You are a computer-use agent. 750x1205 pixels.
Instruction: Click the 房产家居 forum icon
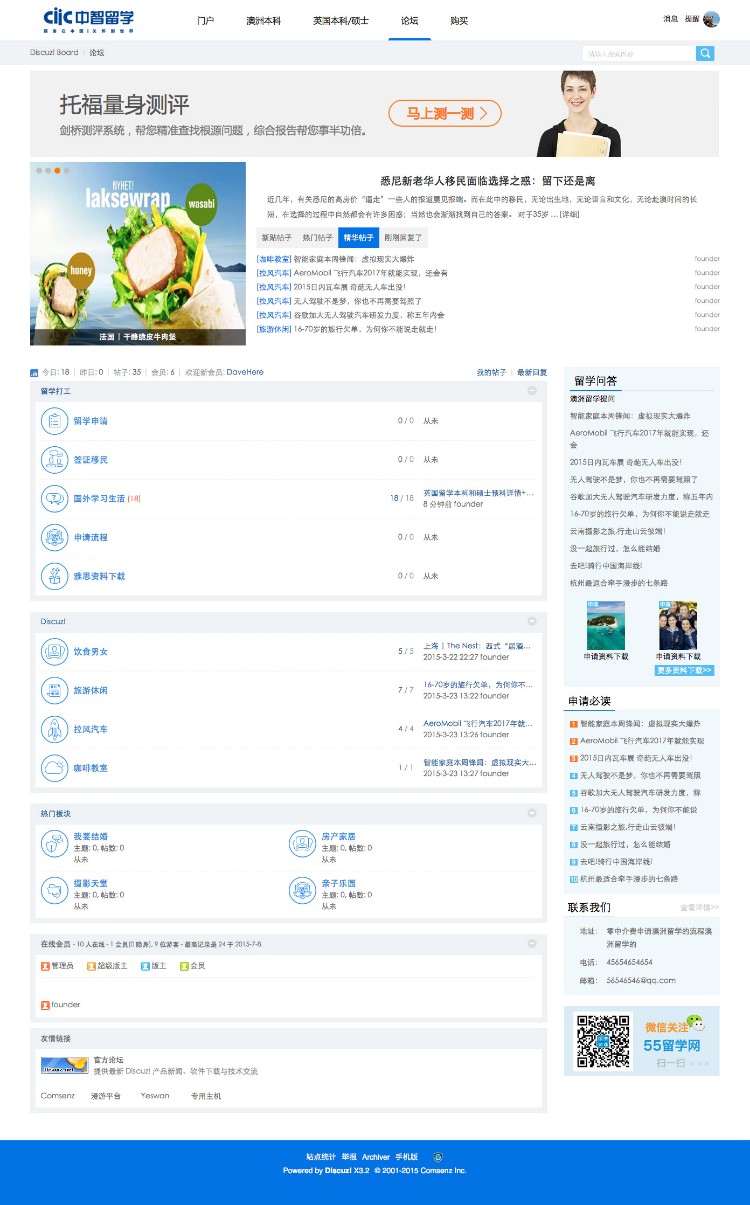click(302, 844)
